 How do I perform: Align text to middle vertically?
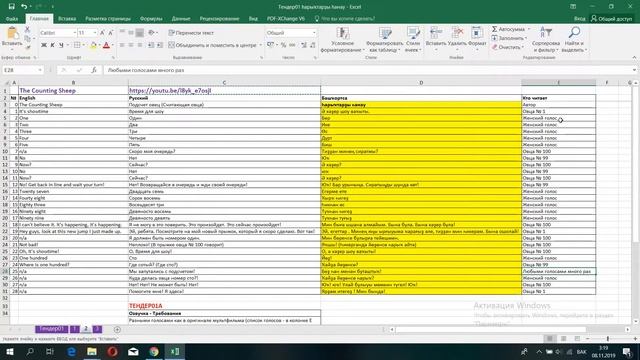[x=131, y=33]
